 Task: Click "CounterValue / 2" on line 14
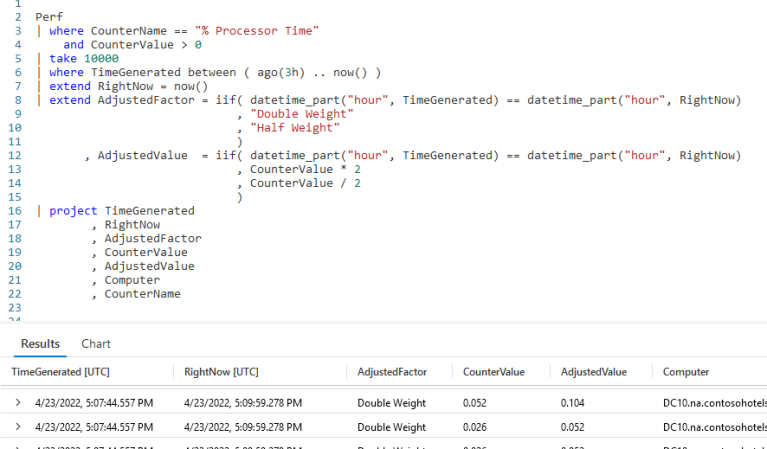point(305,183)
